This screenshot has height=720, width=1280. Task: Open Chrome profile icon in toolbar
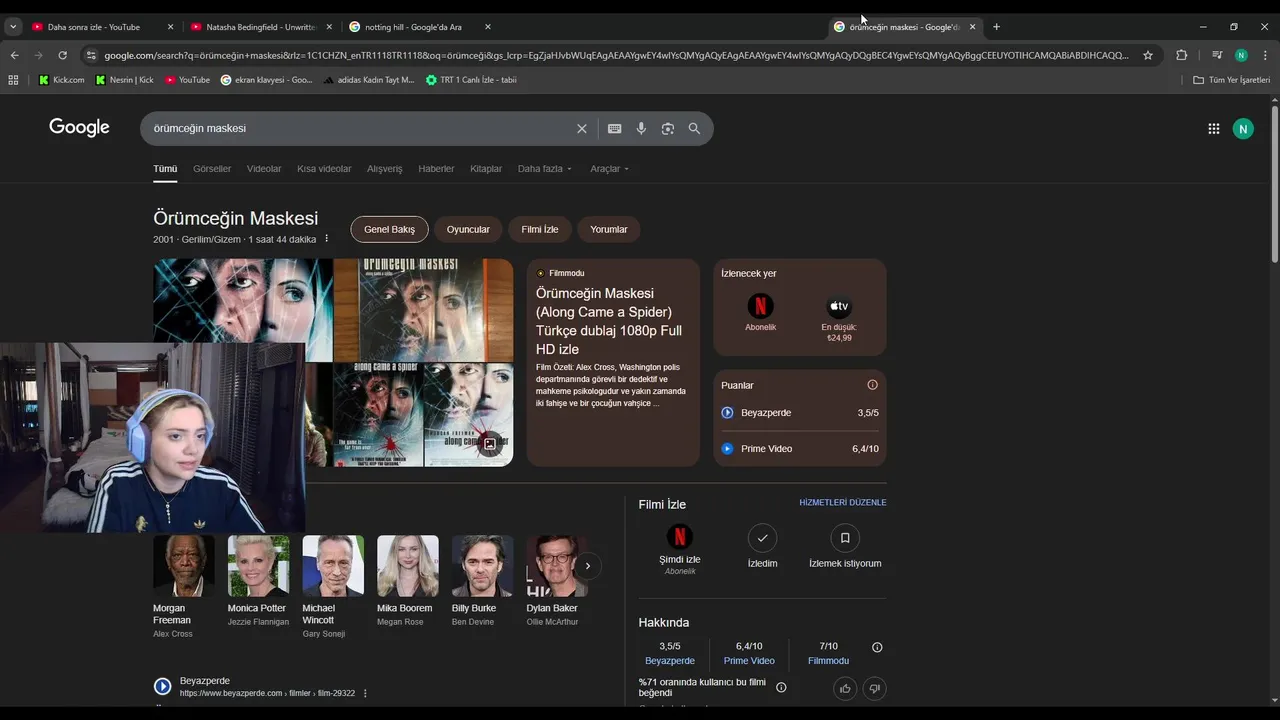(x=1241, y=55)
